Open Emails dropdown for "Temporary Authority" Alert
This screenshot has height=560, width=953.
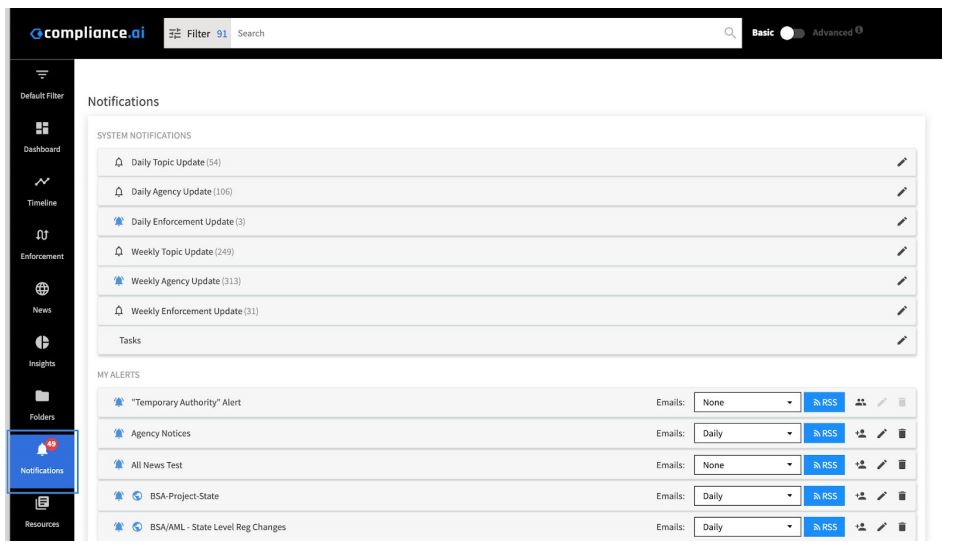[747, 403]
